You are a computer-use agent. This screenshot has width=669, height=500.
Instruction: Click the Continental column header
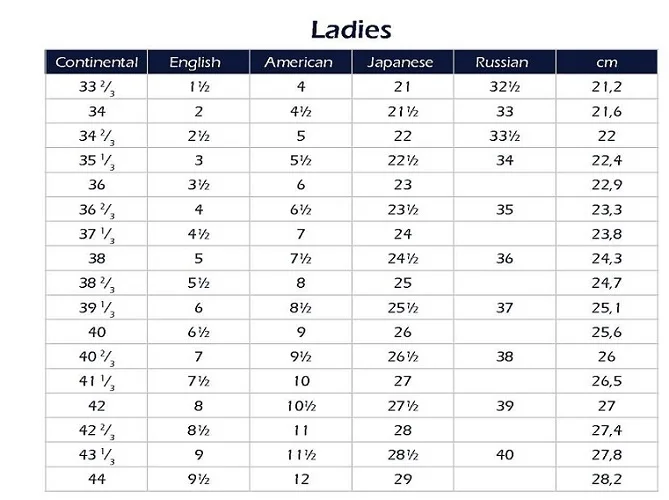96,62
